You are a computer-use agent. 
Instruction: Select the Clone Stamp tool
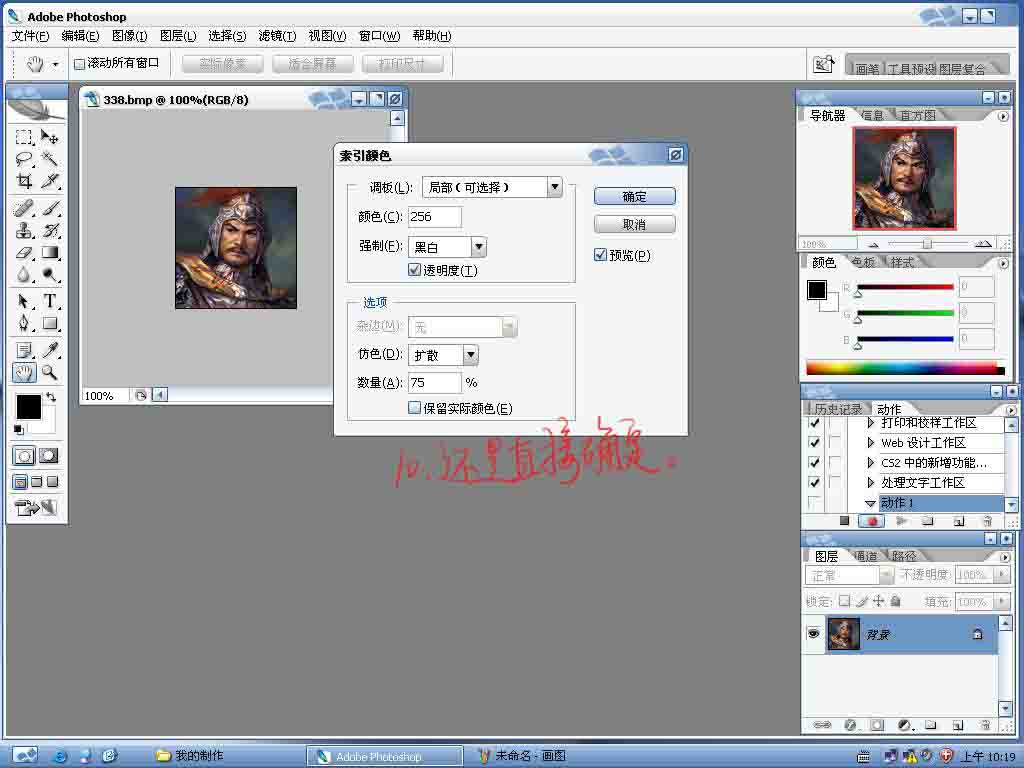24,231
